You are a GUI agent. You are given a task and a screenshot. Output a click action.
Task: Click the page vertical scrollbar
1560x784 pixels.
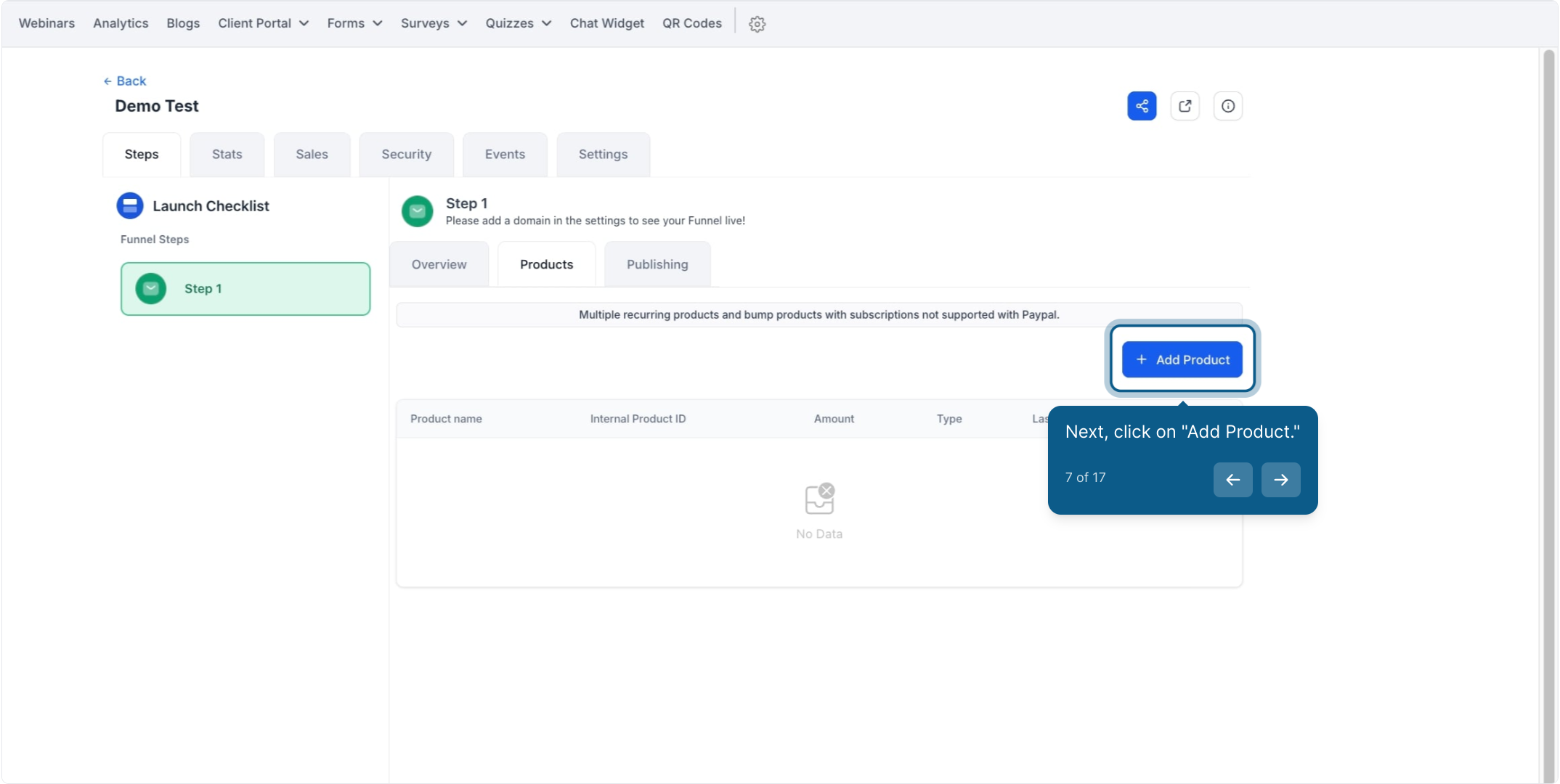1548,415
